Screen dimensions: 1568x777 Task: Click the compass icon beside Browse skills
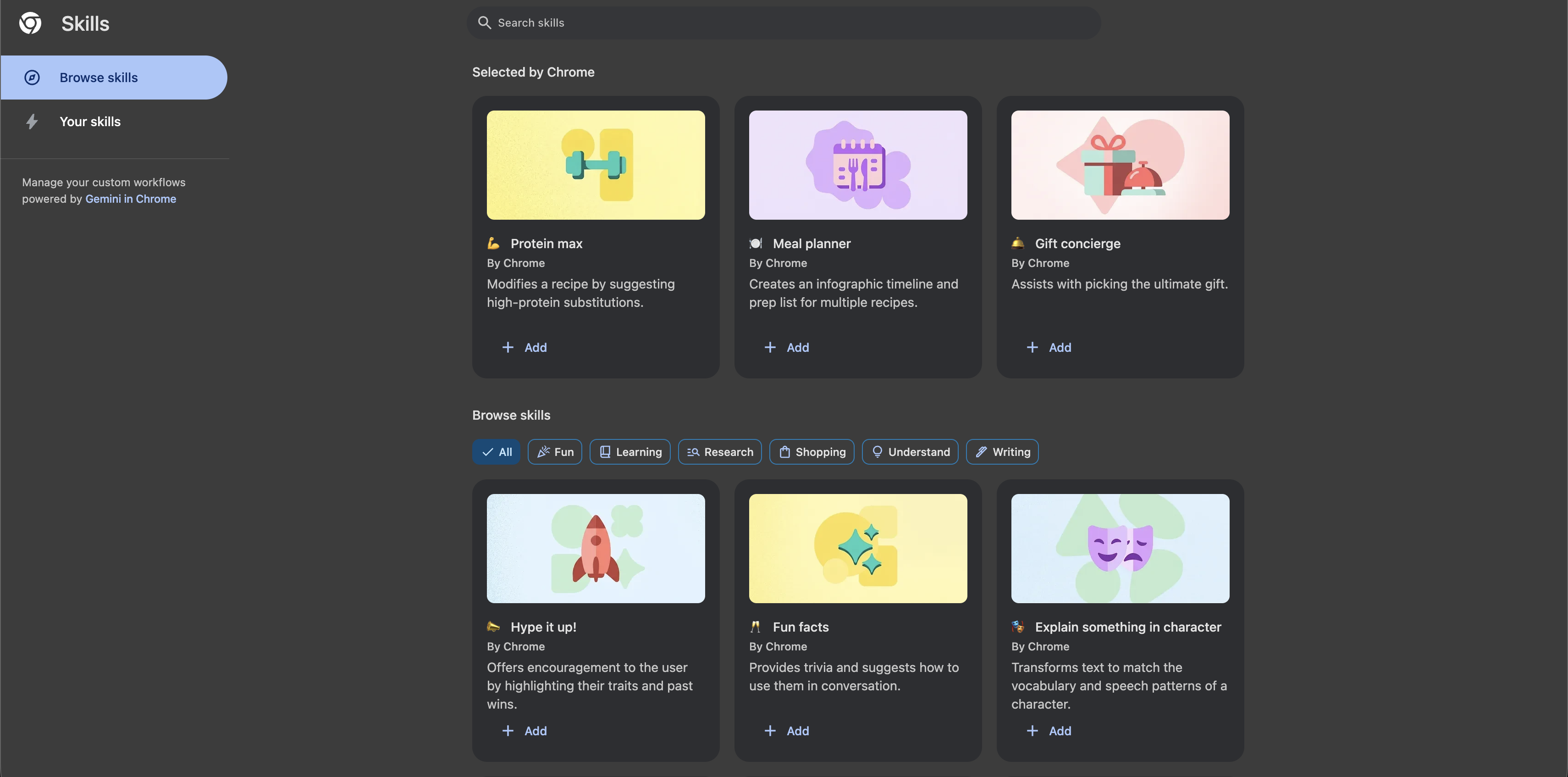[32, 78]
